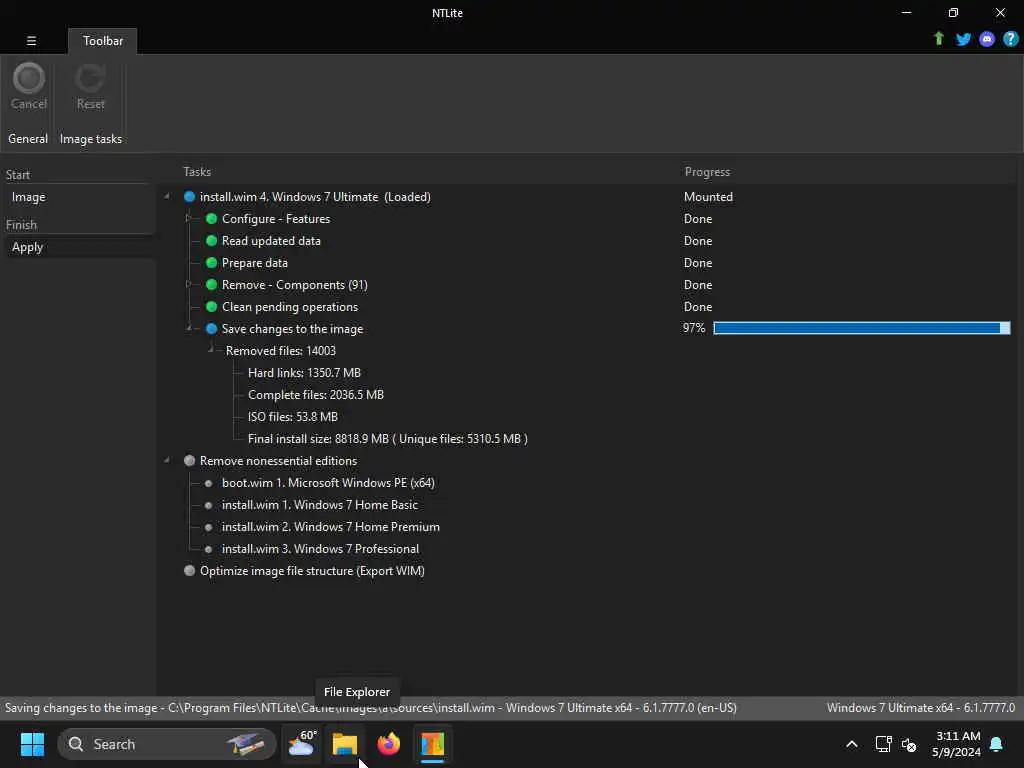
Task: Show hidden system tray icons
Action: click(852, 744)
